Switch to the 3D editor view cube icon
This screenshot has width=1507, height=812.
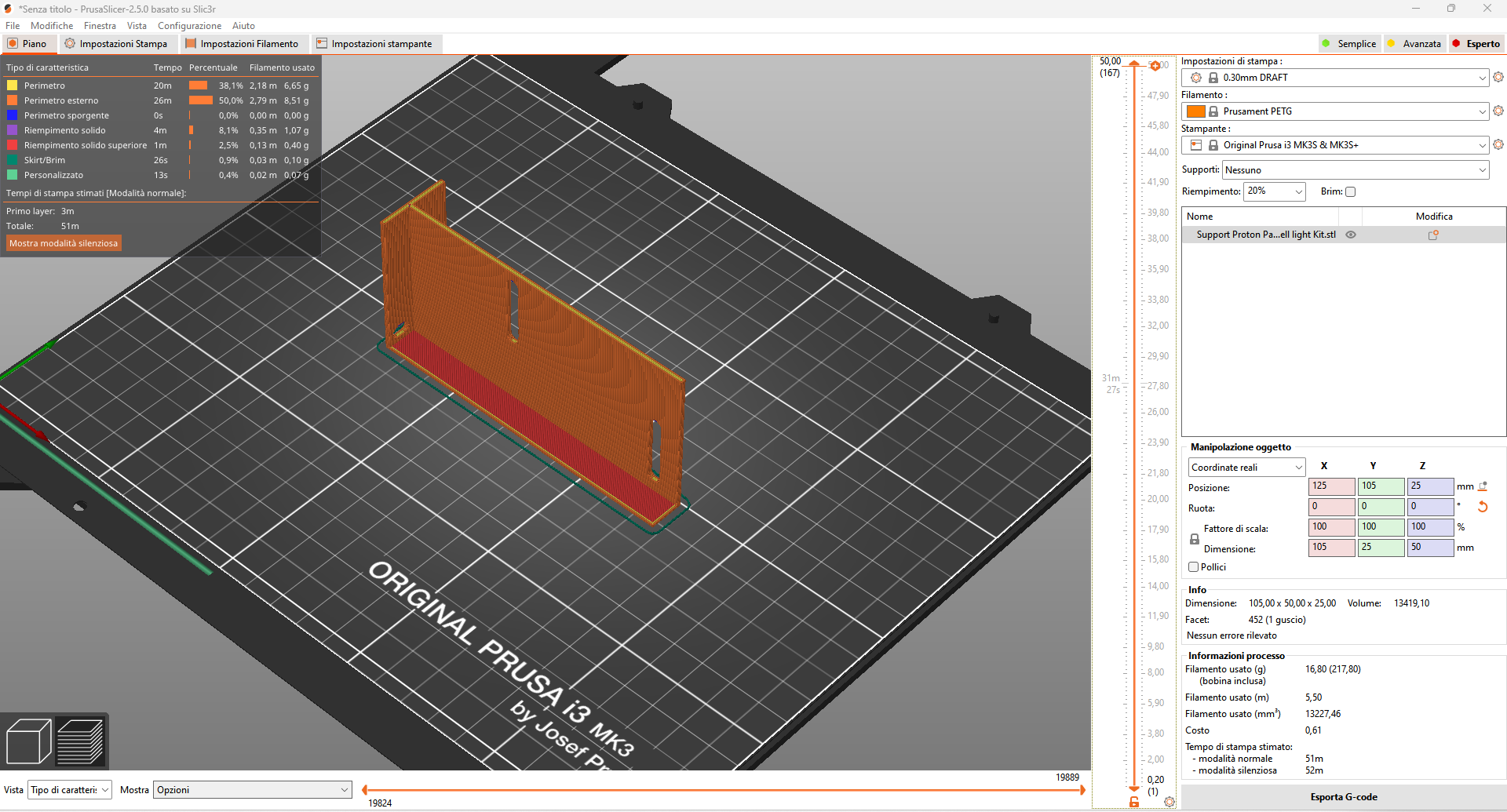coord(28,741)
